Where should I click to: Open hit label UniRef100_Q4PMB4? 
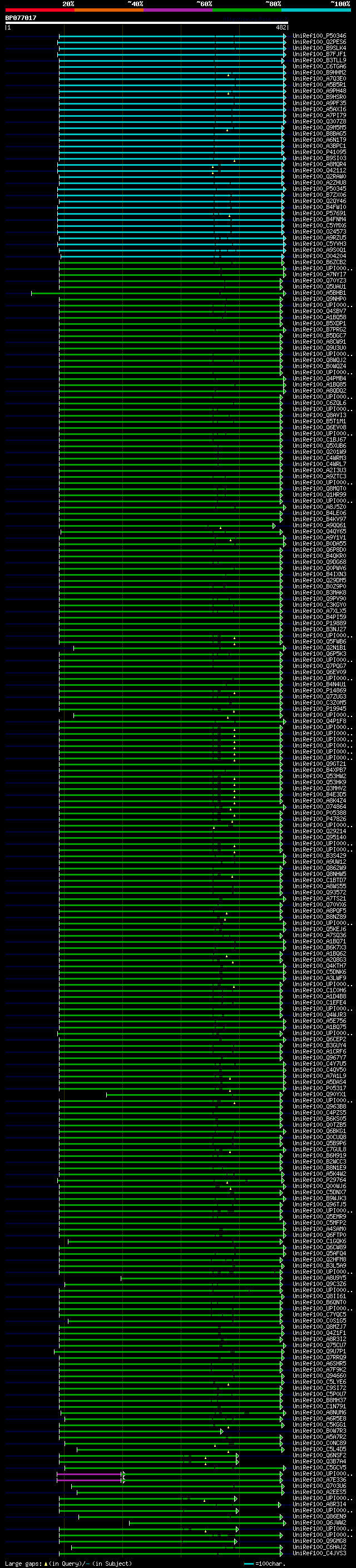(x=319, y=379)
